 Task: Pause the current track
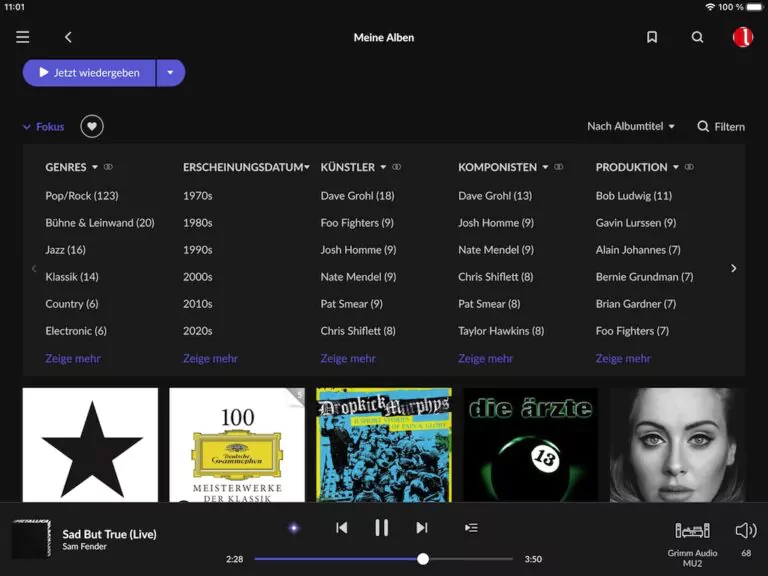click(381, 528)
